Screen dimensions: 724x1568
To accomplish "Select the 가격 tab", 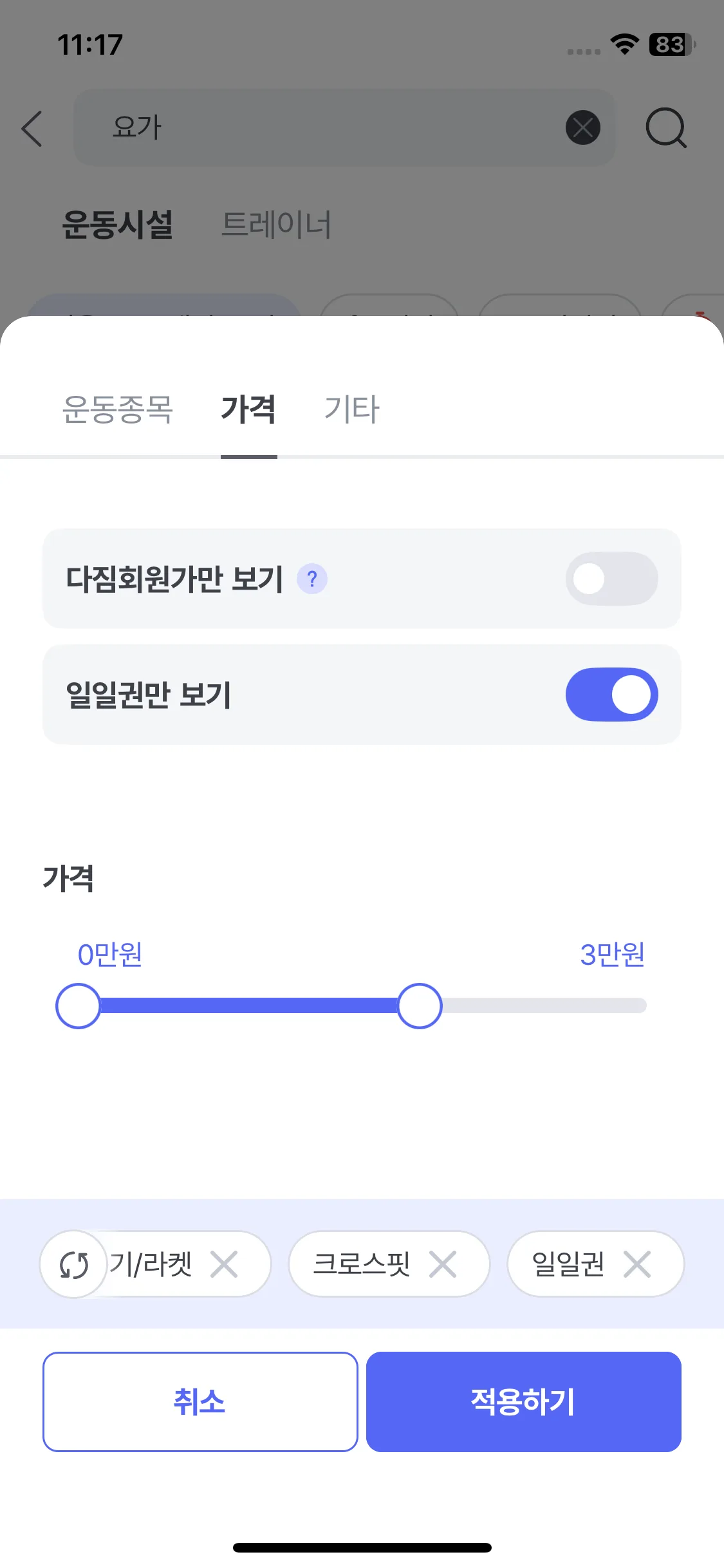I will (x=248, y=409).
